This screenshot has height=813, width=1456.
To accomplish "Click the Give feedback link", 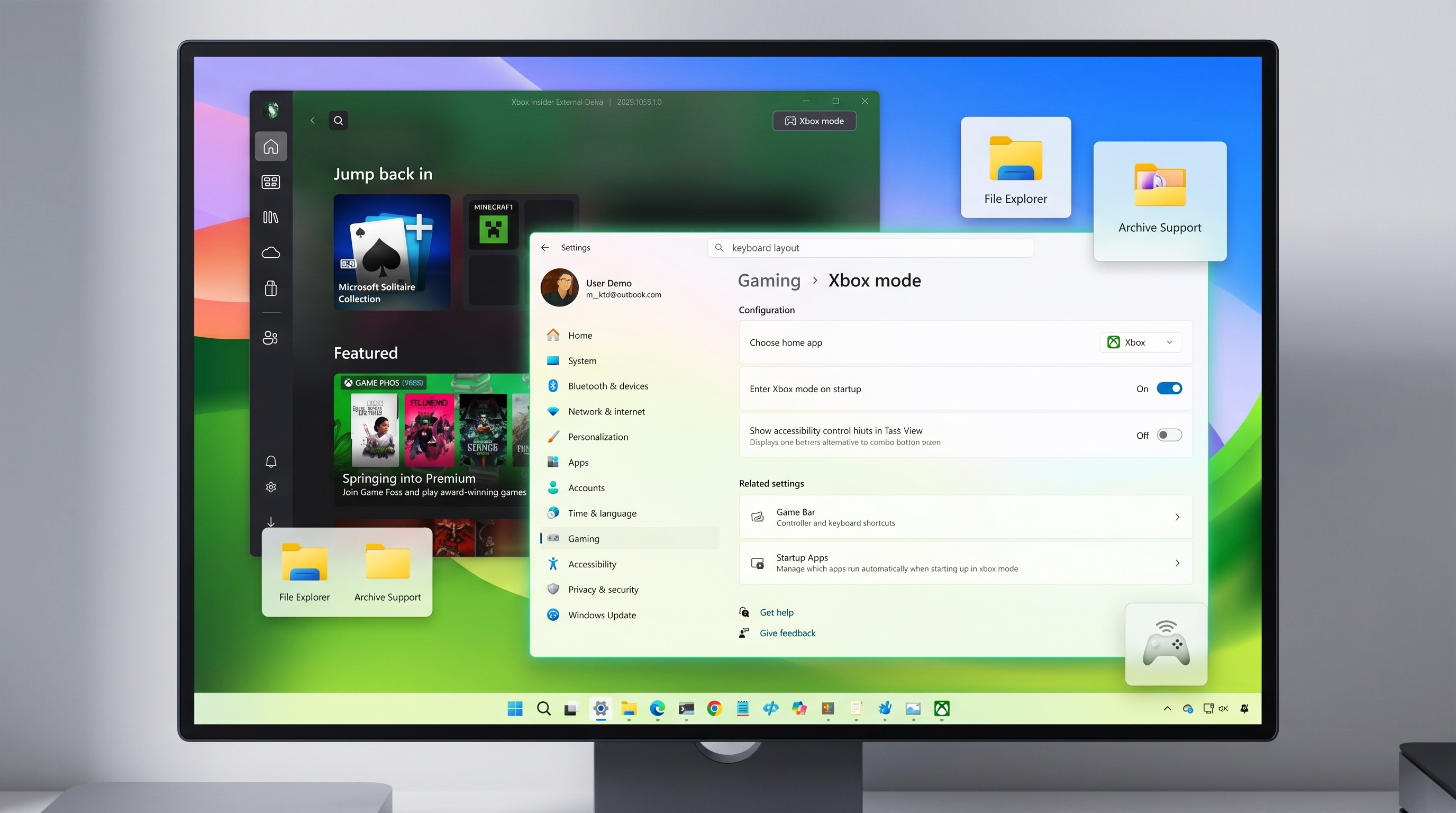I will (787, 633).
